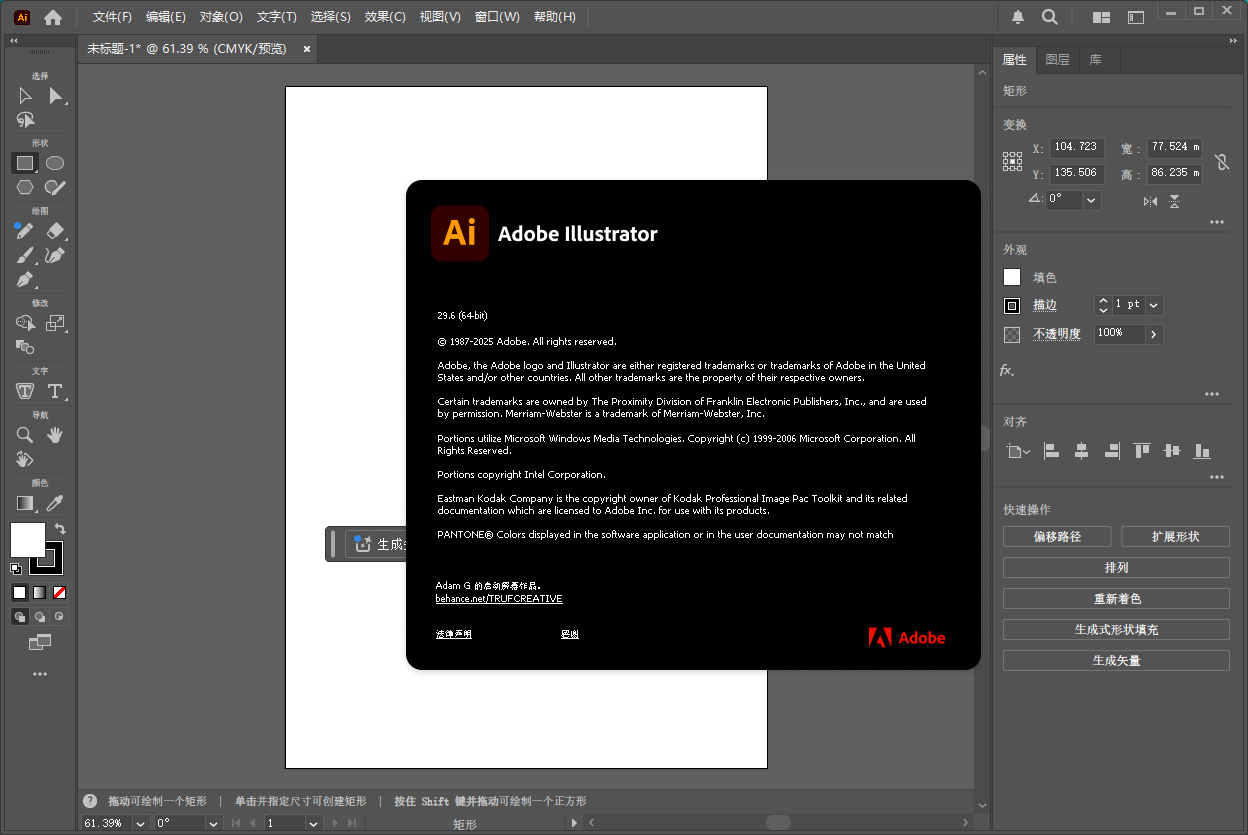Viewport: 1248px width, 835px height.
Task: Enable Draw Behind mode
Action: [x=40, y=617]
